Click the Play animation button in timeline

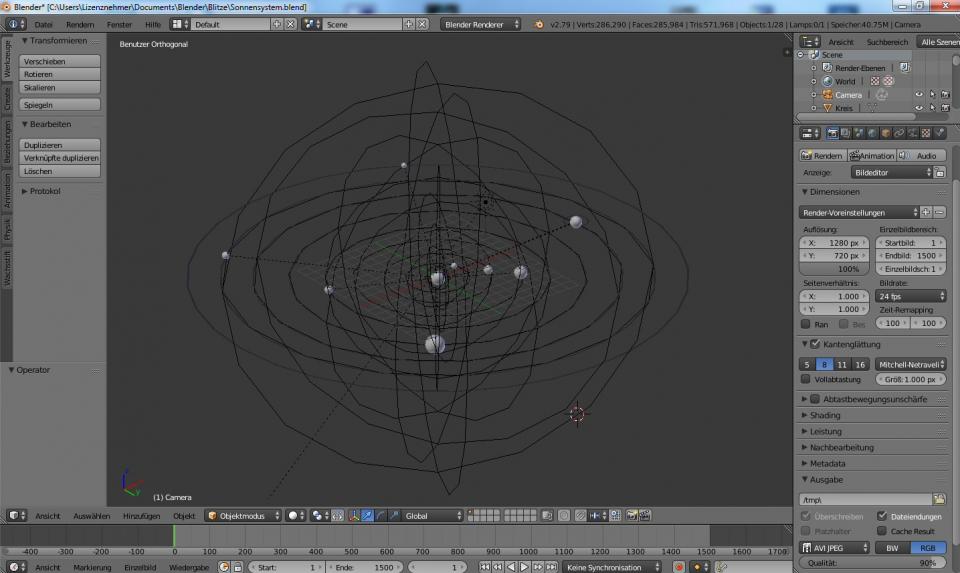[524, 567]
